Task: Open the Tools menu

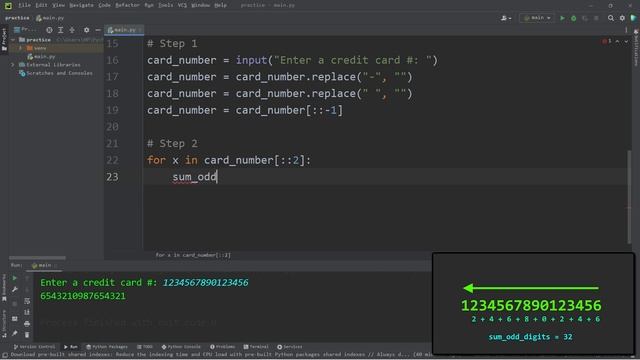Action: pyautogui.click(x=165, y=5)
